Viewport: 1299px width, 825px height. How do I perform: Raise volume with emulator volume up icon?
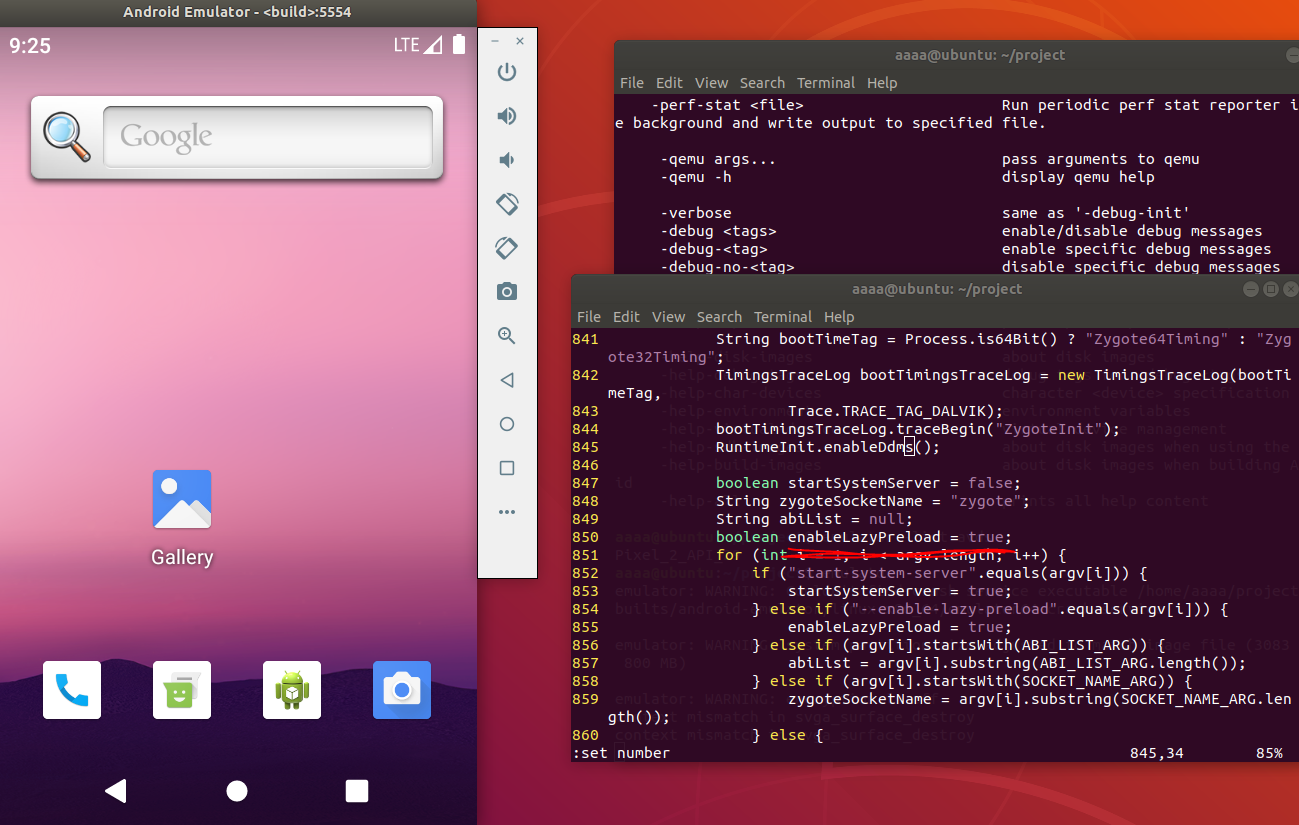coord(507,116)
